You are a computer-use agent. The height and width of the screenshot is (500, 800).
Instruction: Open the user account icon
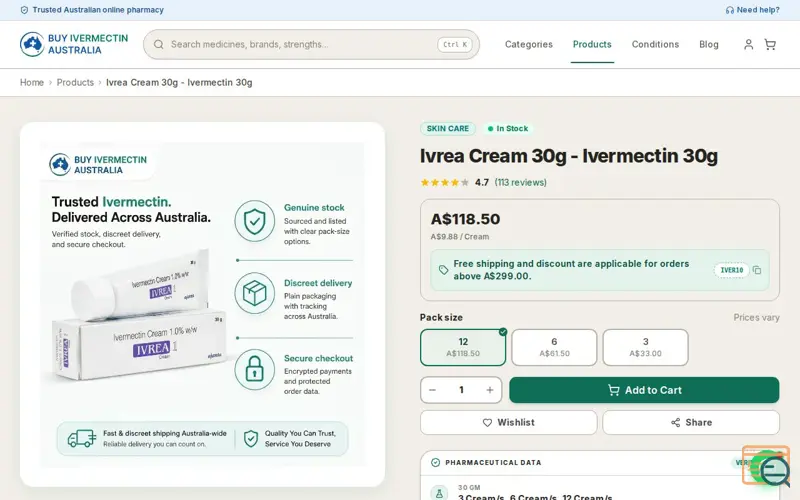click(x=748, y=44)
